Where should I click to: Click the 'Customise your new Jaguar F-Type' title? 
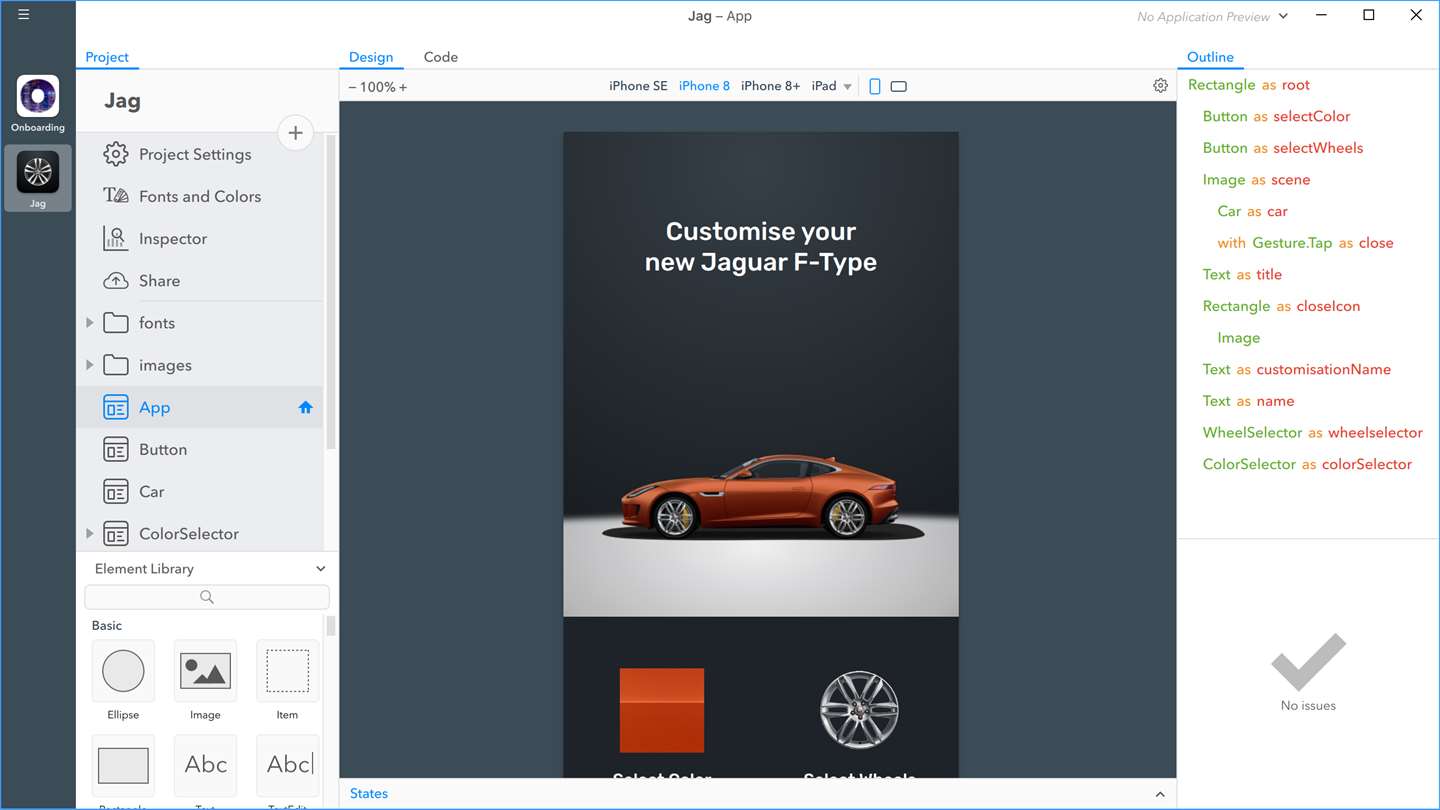761,247
